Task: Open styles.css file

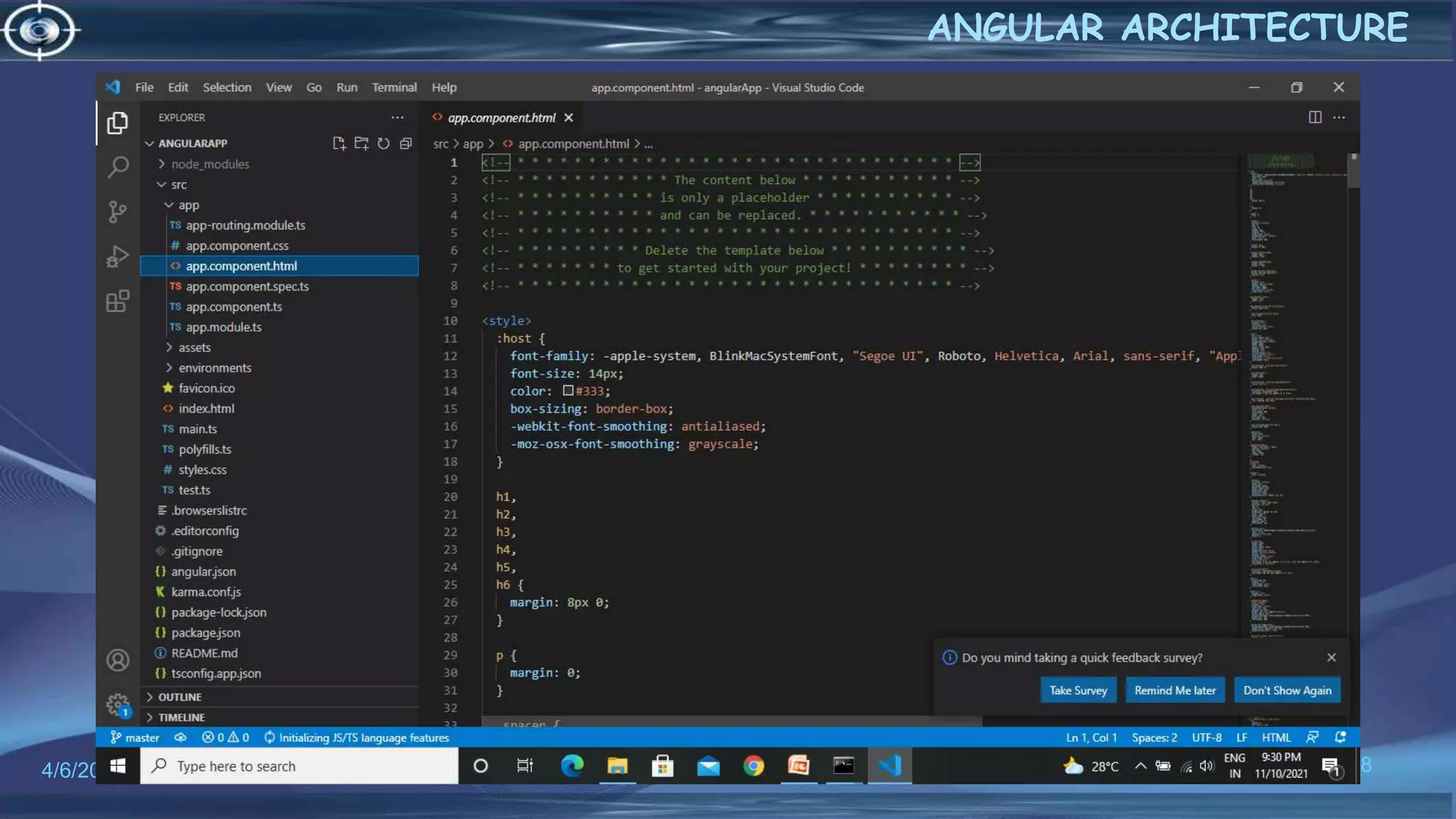Action: tap(280, 470)
